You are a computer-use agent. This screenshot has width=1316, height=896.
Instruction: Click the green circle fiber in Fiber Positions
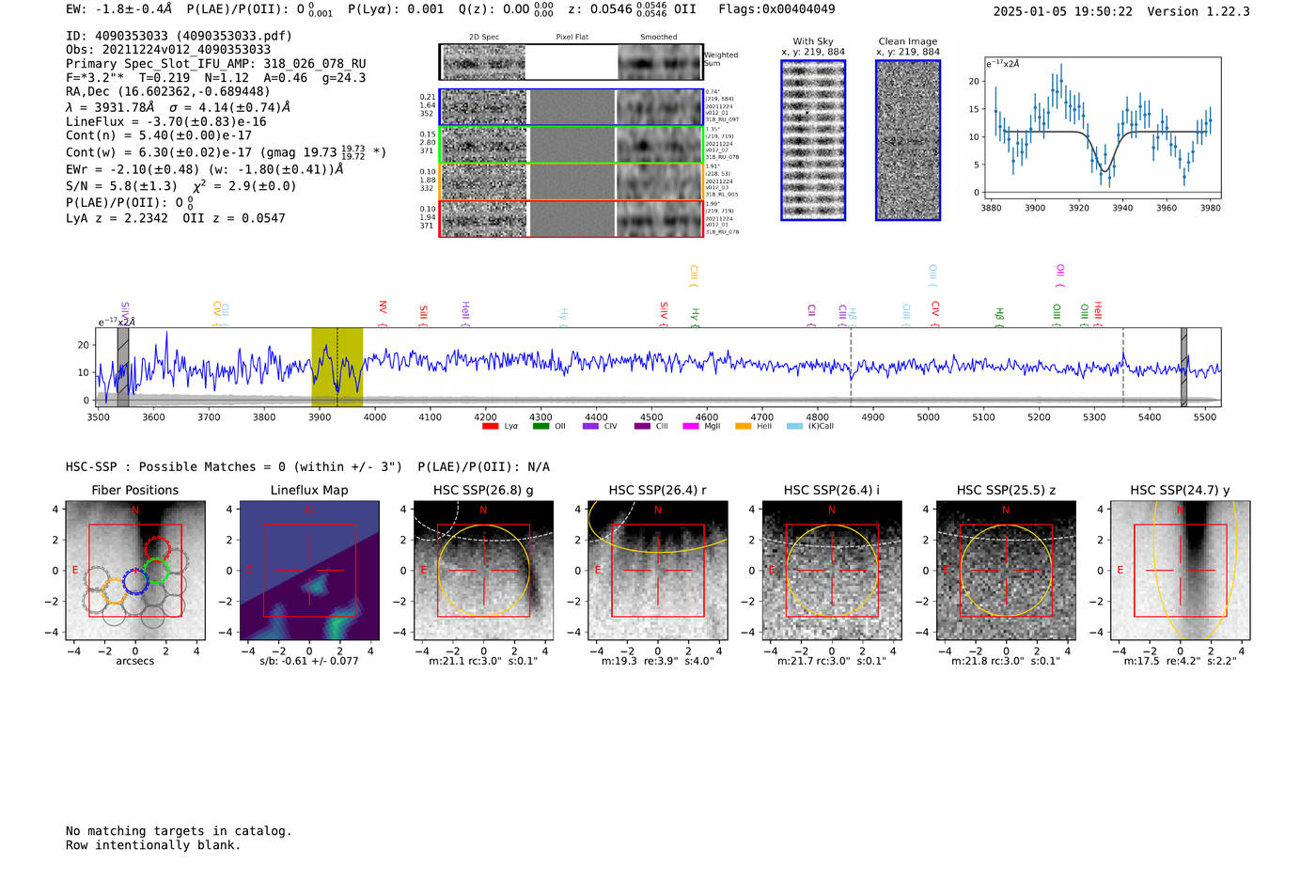pyautogui.click(x=156, y=571)
